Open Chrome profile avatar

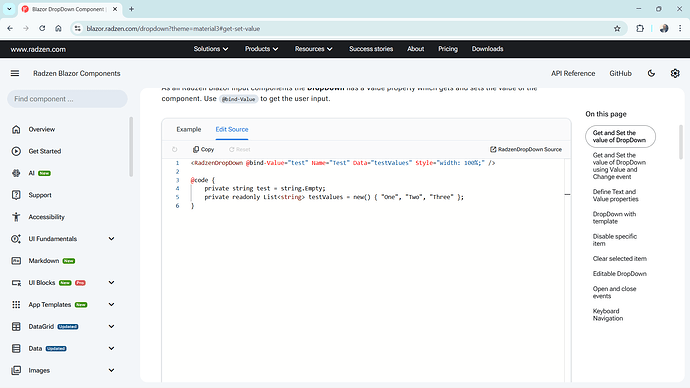click(664, 29)
